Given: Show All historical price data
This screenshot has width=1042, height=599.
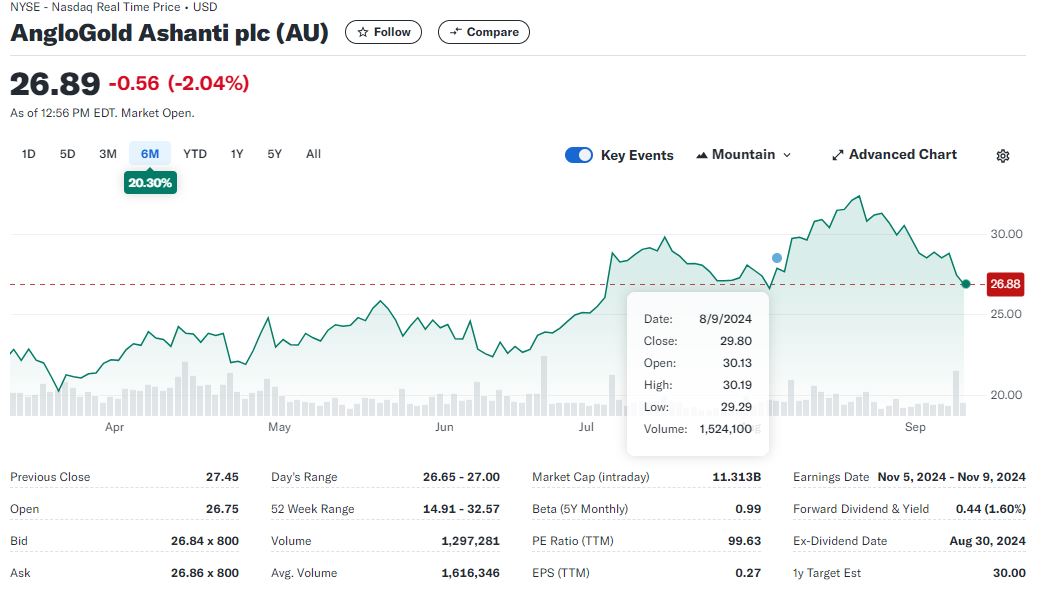Looking at the screenshot, I should [x=313, y=154].
